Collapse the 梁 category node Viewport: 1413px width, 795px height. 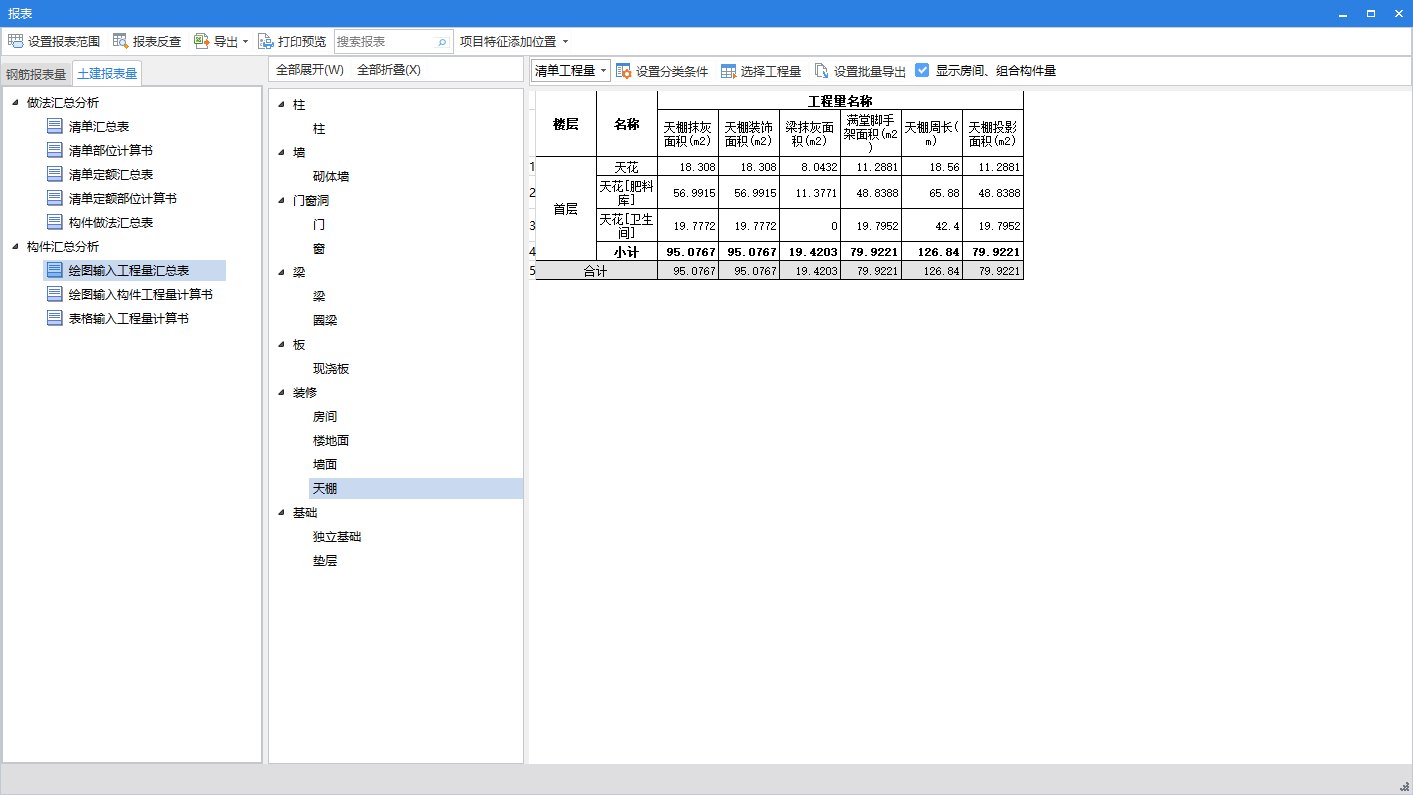[281, 272]
